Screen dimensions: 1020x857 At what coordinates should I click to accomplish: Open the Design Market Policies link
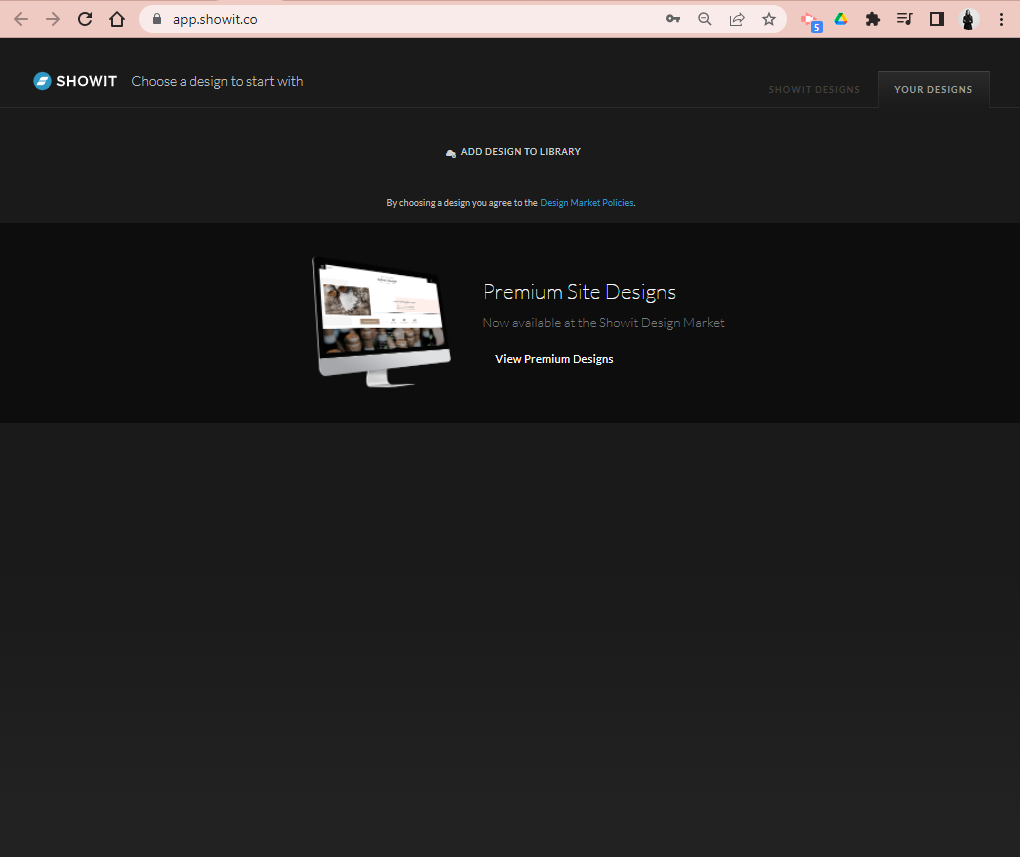[x=587, y=203]
